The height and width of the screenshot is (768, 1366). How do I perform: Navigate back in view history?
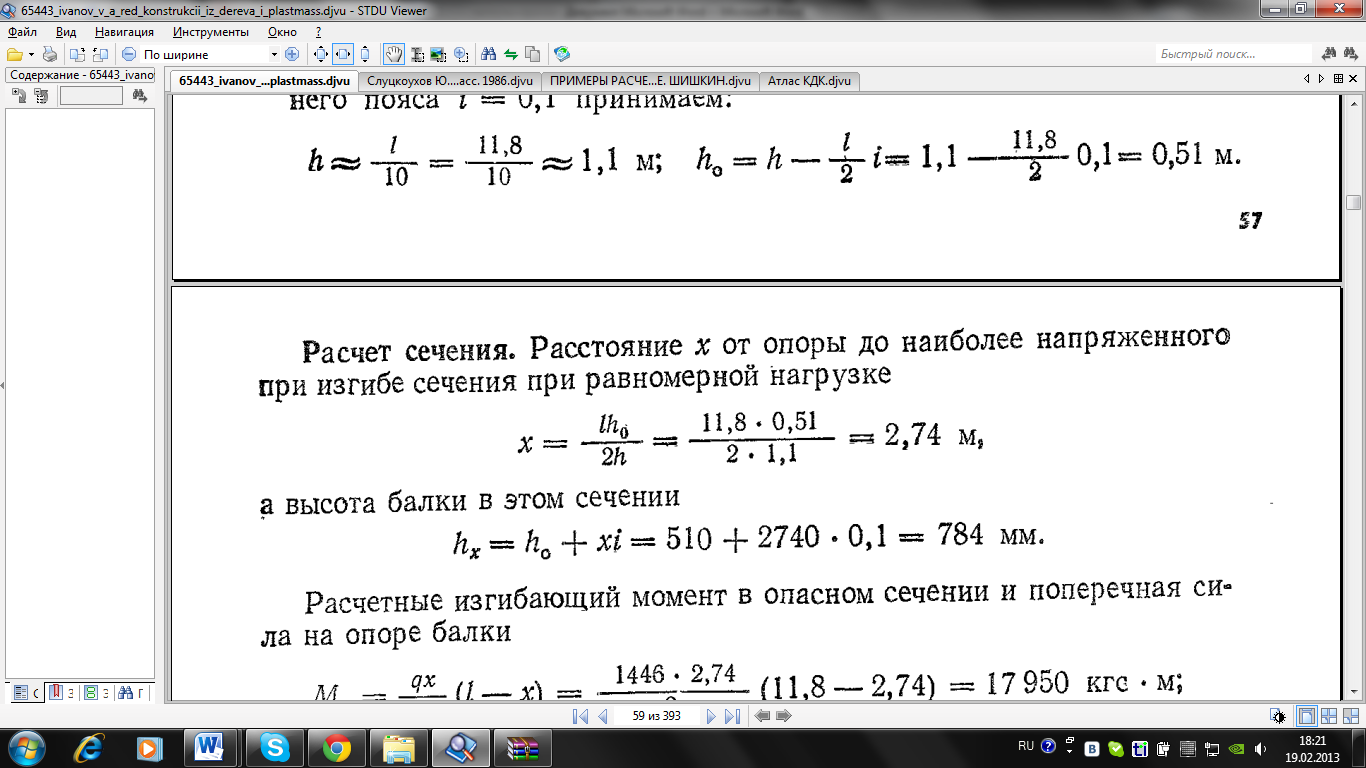point(762,716)
